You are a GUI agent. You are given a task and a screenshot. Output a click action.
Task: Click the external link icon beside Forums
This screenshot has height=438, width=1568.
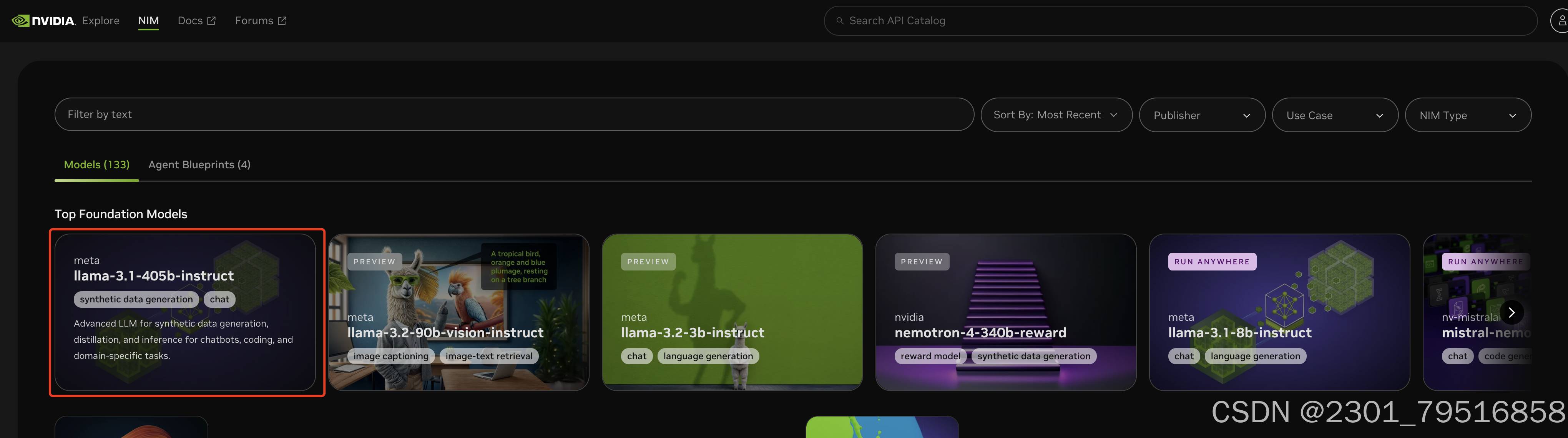[x=282, y=21]
